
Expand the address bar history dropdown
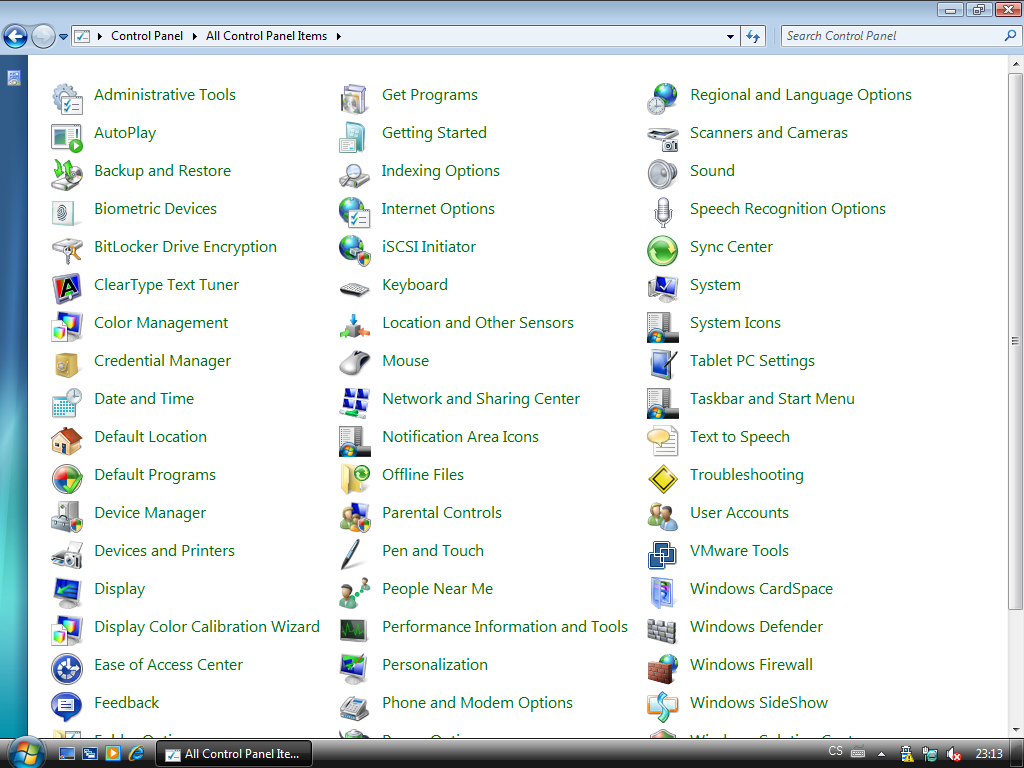(730, 37)
